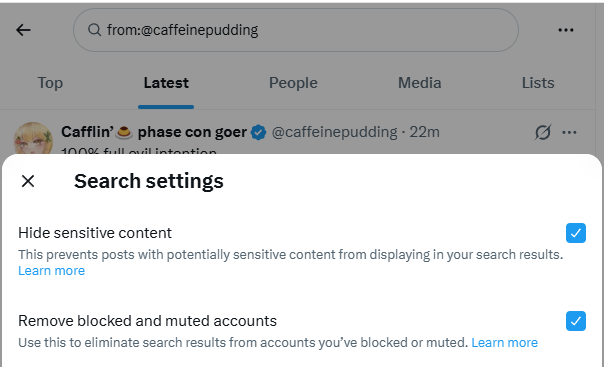The image size is (604, 367).
Task: Open the post's more options menu
Action: click(569, 132)
